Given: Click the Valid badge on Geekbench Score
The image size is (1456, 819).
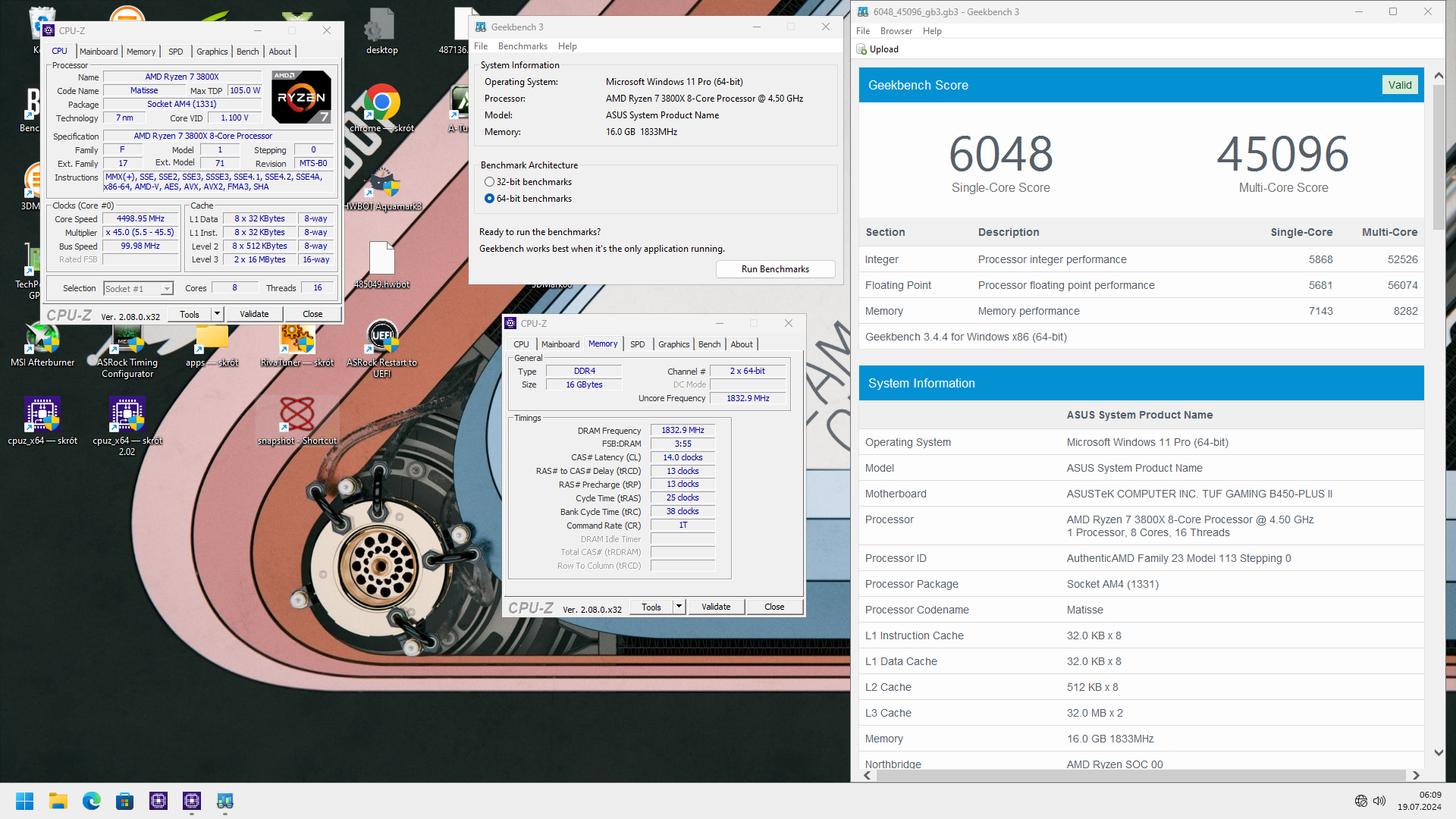Looking at the screenshot, I should pos(1400,85).
